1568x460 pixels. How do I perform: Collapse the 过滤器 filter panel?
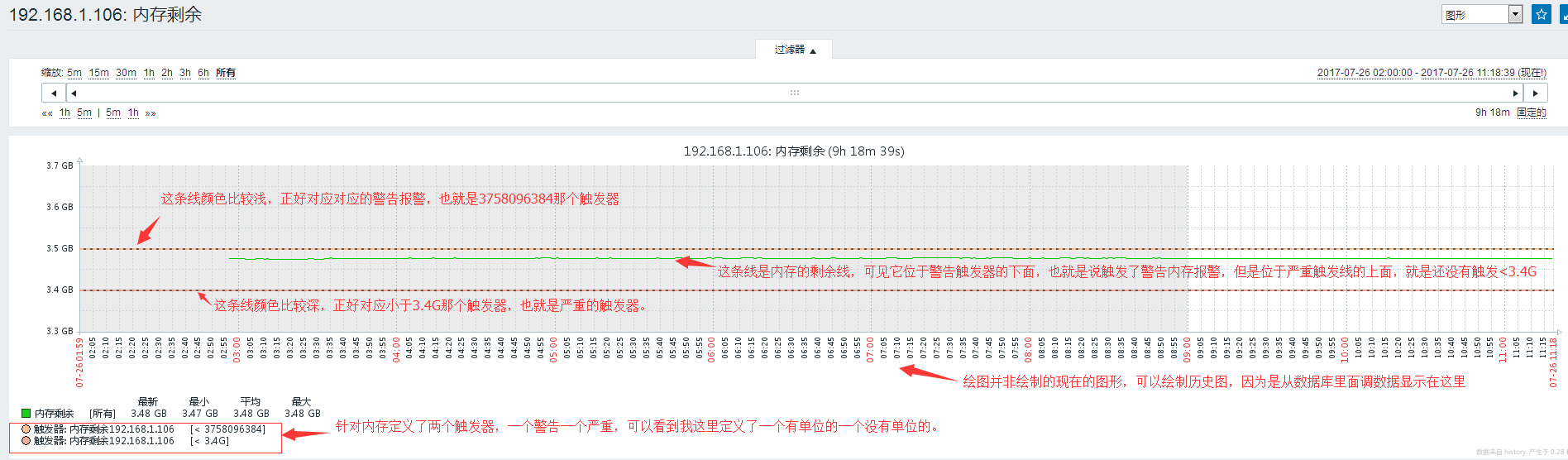click(794, 50)
